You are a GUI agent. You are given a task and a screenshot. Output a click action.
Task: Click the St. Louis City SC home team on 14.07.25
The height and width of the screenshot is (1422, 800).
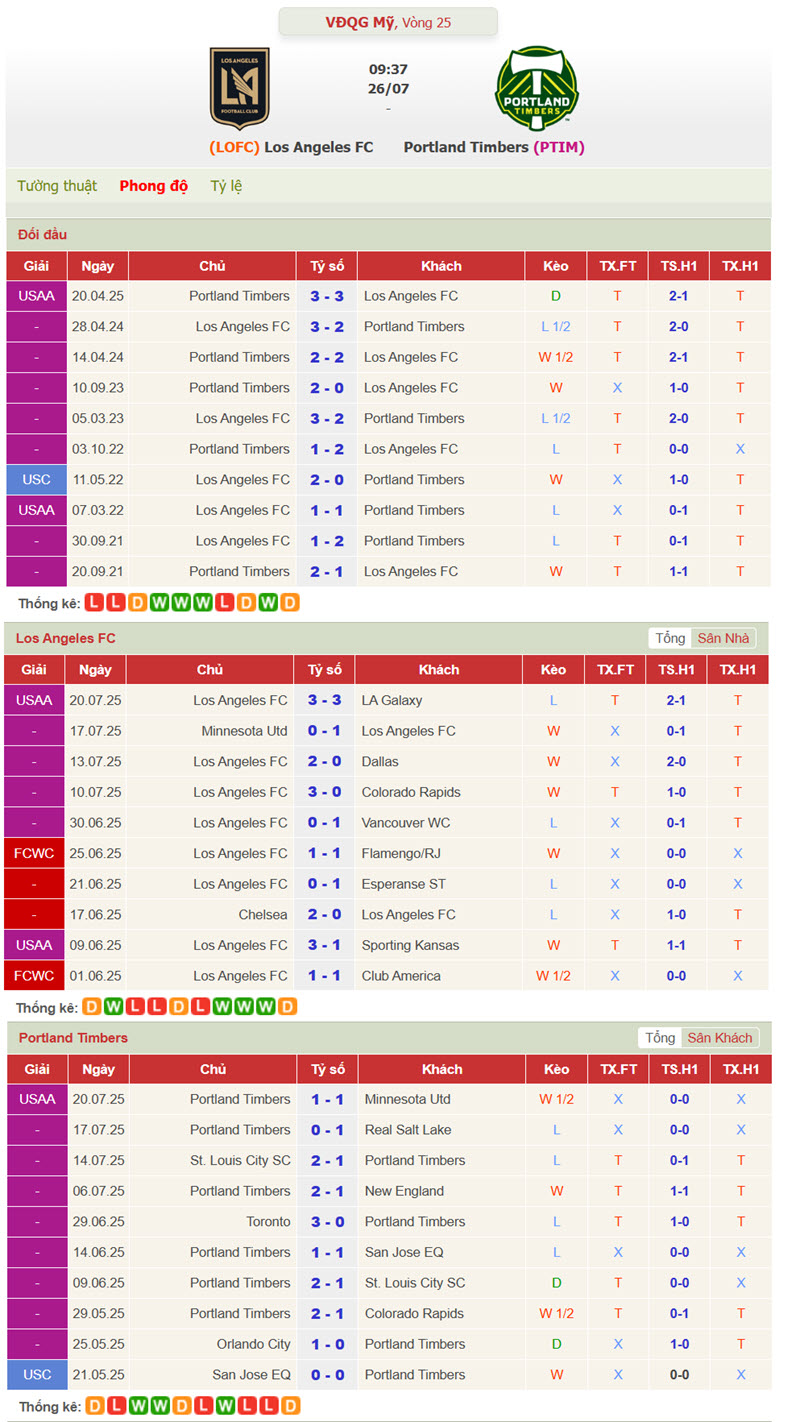point(240,1161)
